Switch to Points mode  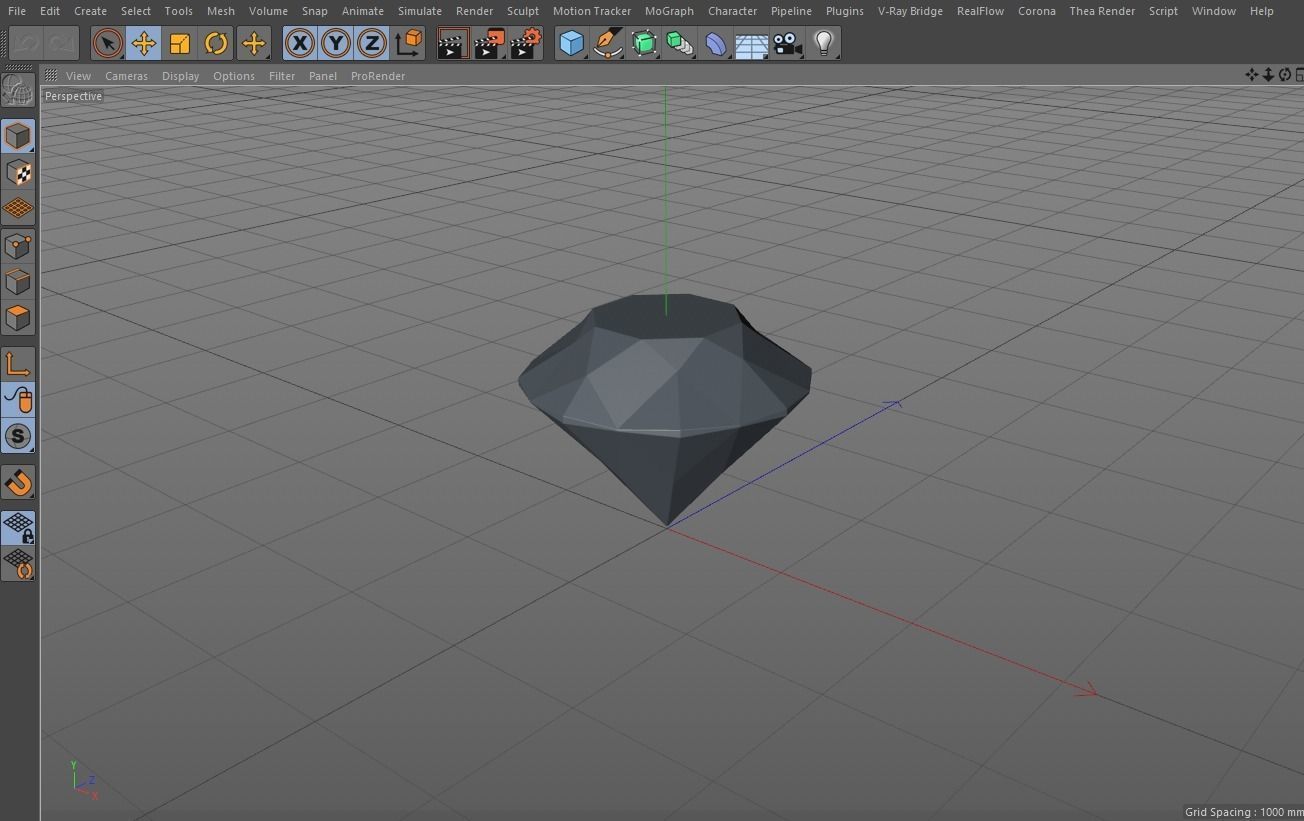point(18,246)
